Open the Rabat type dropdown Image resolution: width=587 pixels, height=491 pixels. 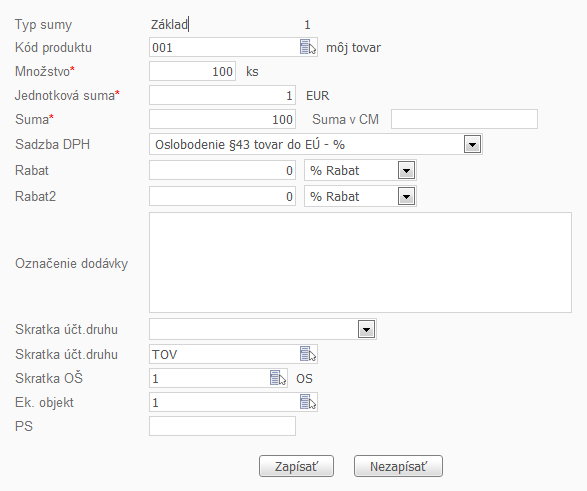(x=406, y=170)
